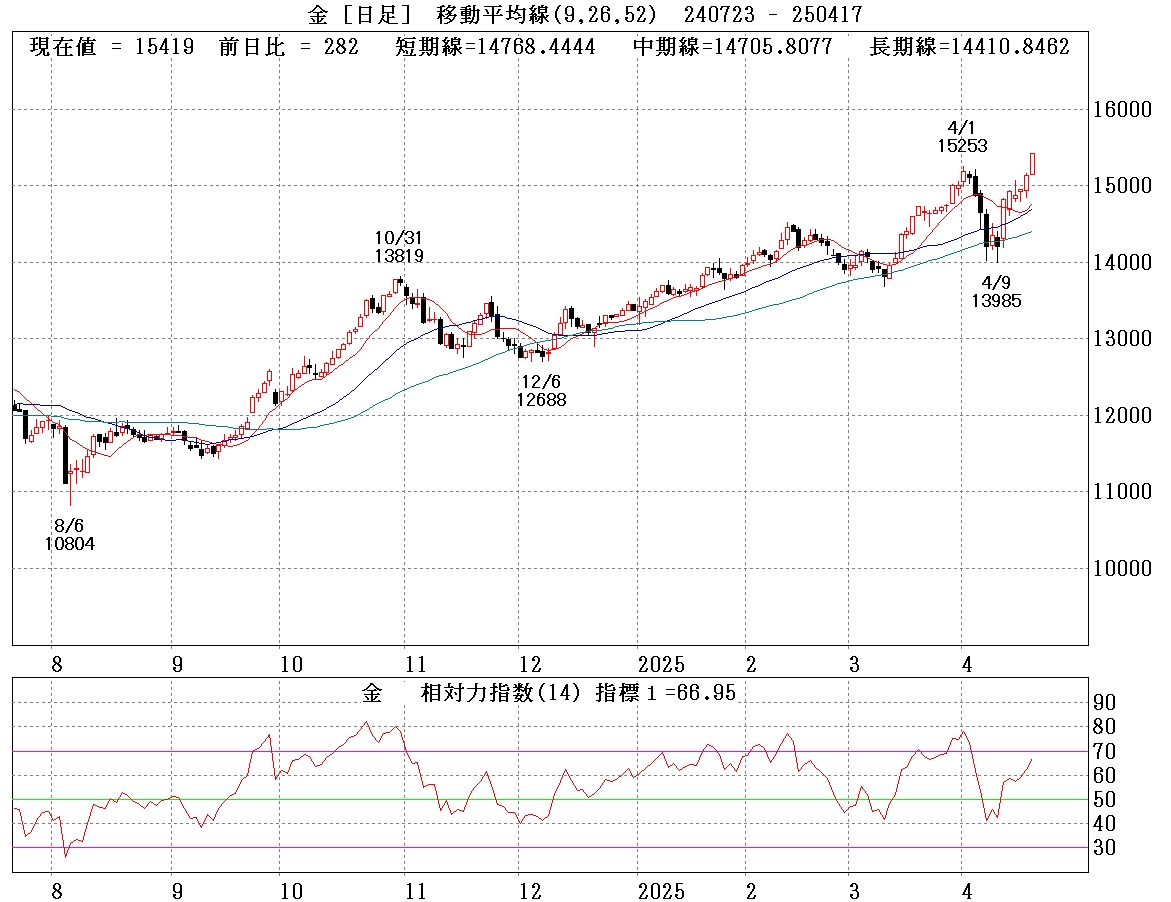1171x902 pixels.
Task: Click the 長期線 value 14410.8462
Action: point(969,47)
